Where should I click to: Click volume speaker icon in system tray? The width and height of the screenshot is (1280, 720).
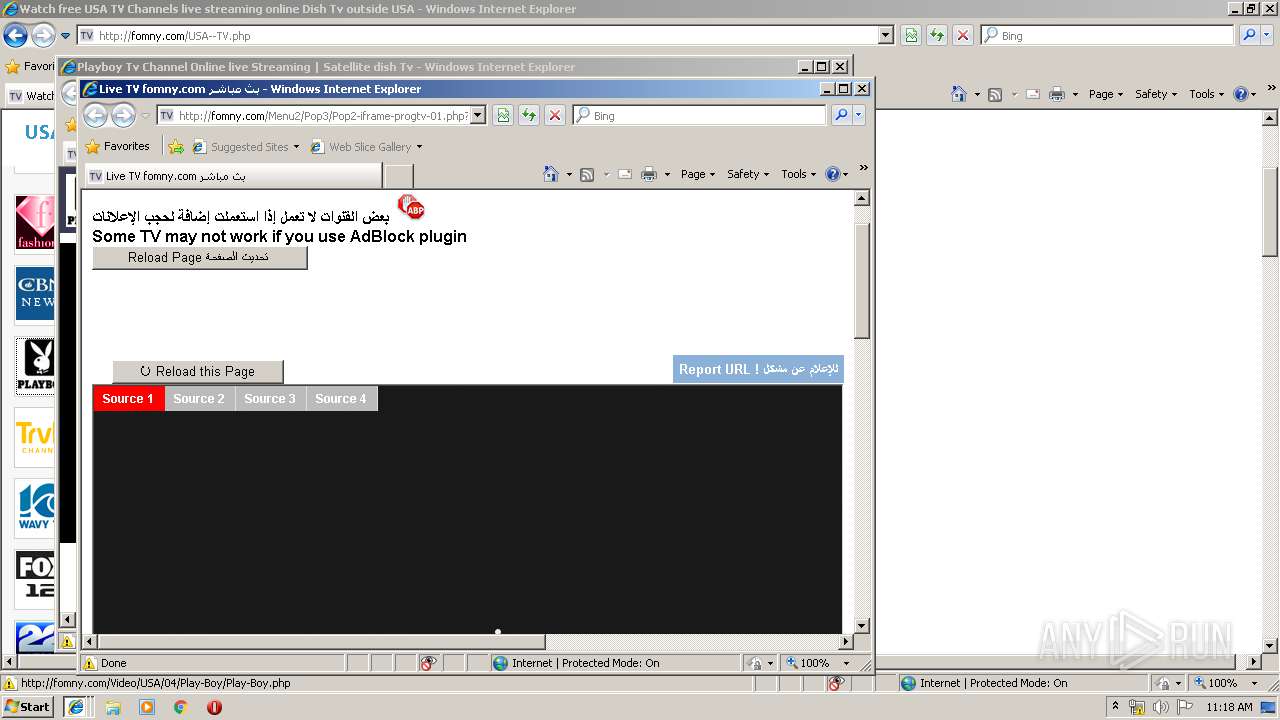[x=1161, y=707]
